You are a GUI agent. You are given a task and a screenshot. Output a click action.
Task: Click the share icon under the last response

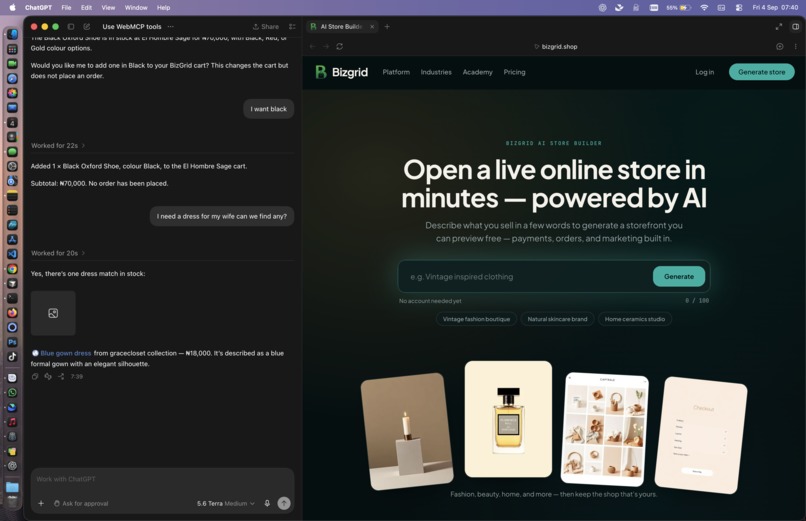point(61,376)
